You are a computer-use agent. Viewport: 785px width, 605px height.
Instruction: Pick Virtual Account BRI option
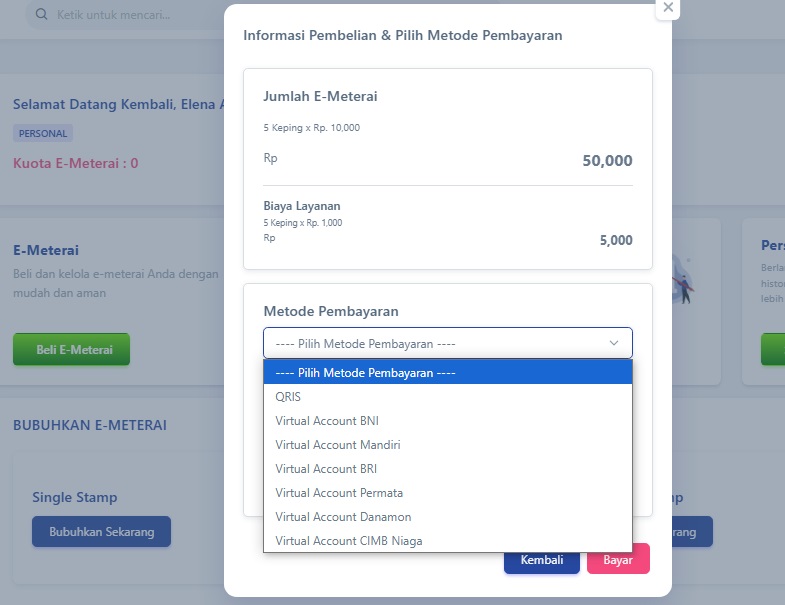(x=448, y=469)
